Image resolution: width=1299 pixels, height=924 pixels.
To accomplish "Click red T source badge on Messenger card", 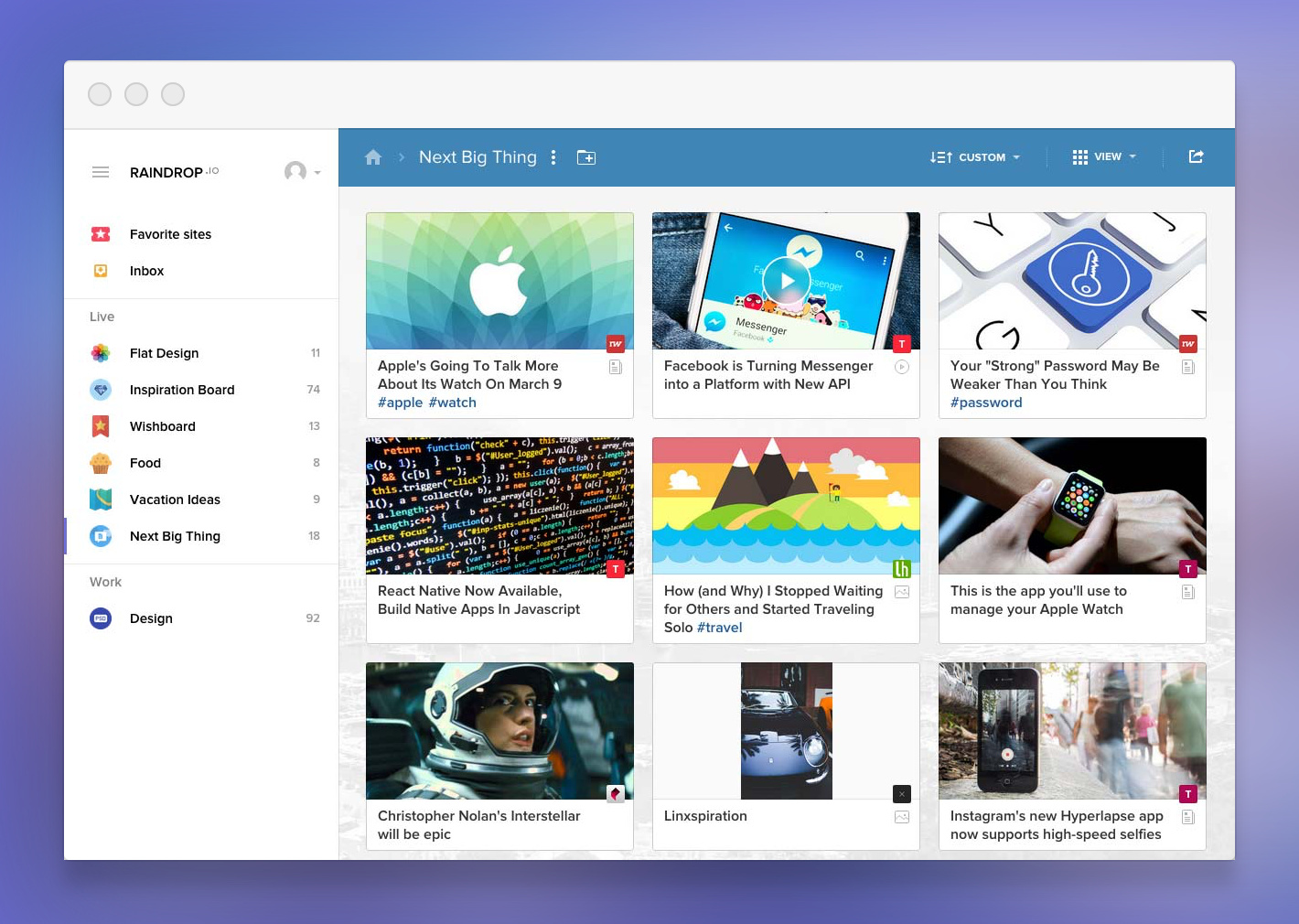I will coord(902,344).
